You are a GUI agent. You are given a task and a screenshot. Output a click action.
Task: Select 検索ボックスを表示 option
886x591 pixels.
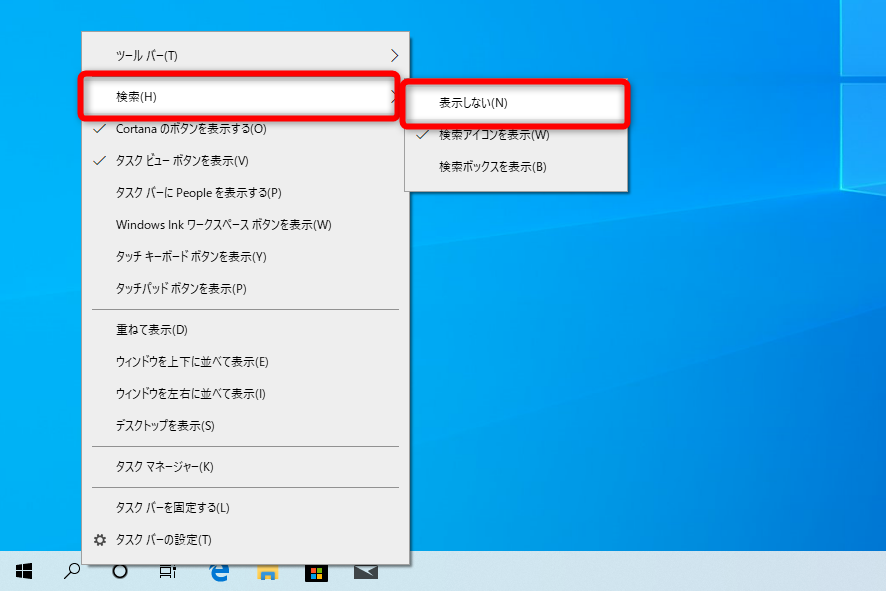click(x=492, y=167)
